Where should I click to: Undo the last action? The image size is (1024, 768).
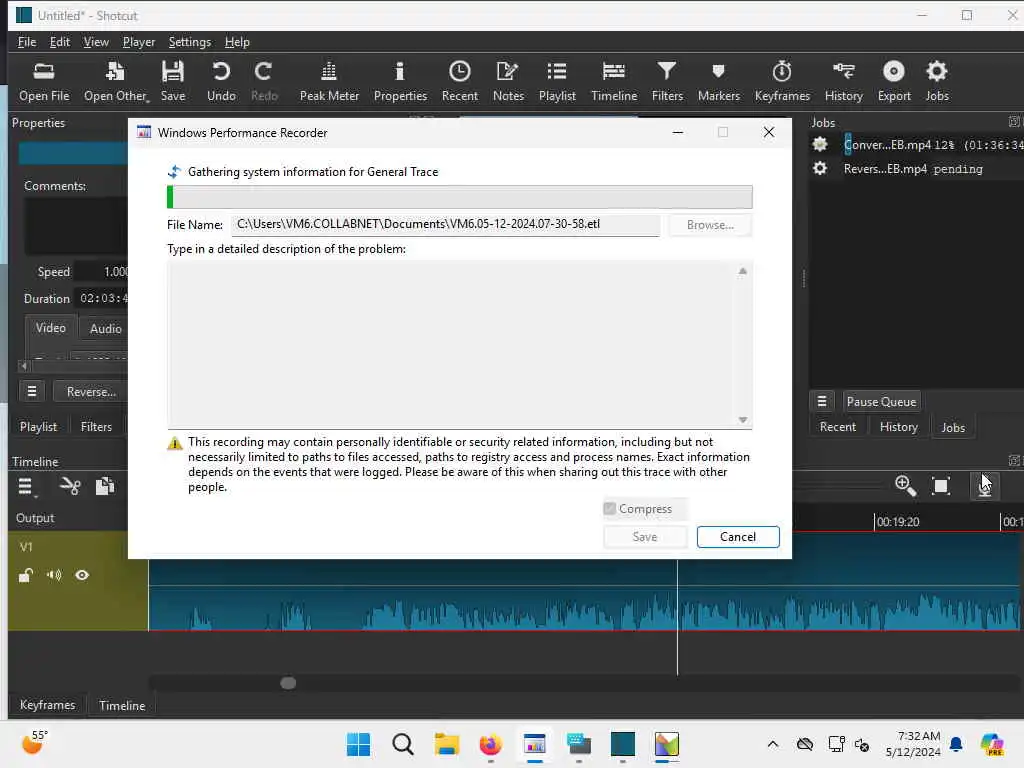[x=221, y=81]
